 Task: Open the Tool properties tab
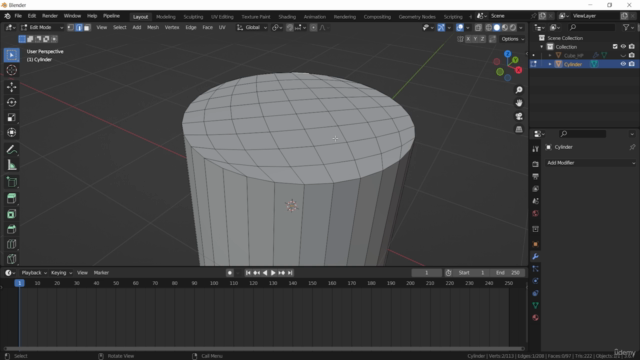[x=535, y=149]
